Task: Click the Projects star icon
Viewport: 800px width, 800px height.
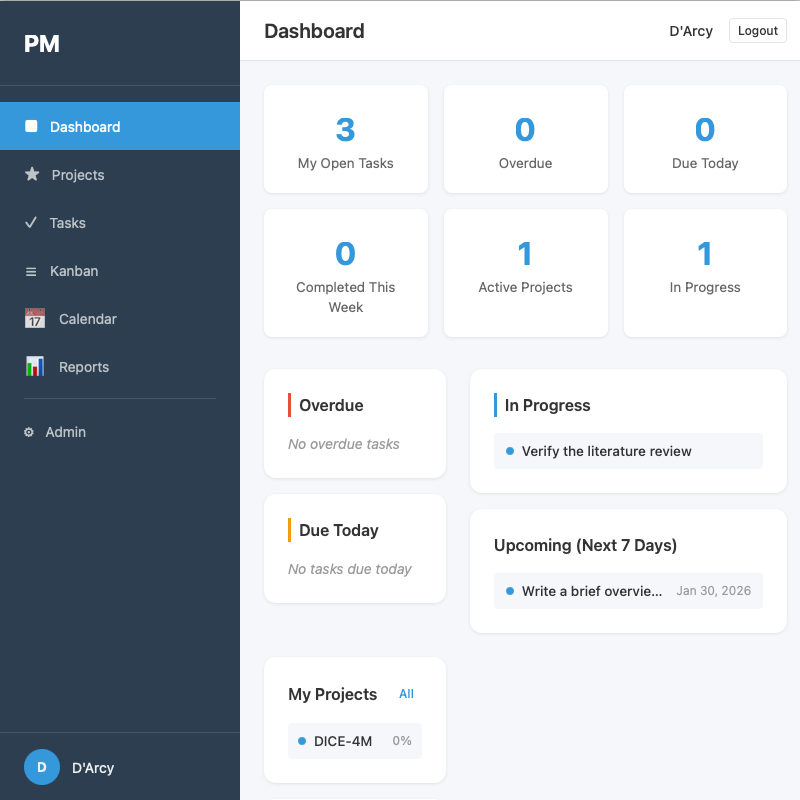Action: click(32, 175)
